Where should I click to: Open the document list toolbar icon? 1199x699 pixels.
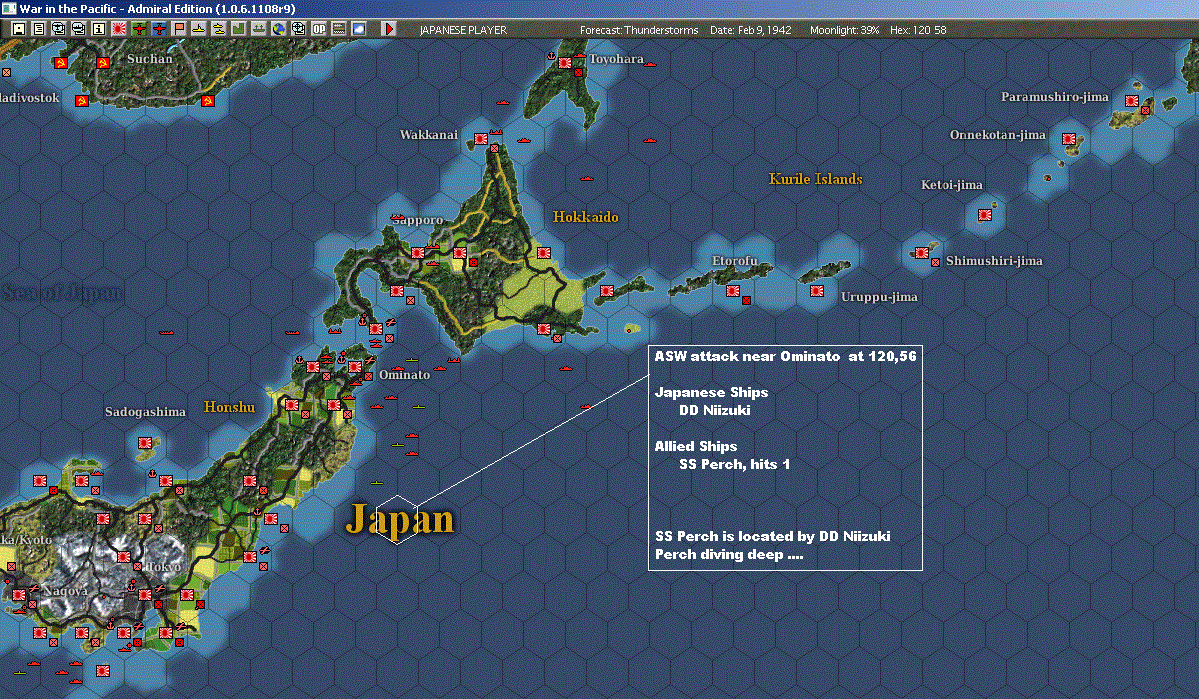click(x=39, y=29)
